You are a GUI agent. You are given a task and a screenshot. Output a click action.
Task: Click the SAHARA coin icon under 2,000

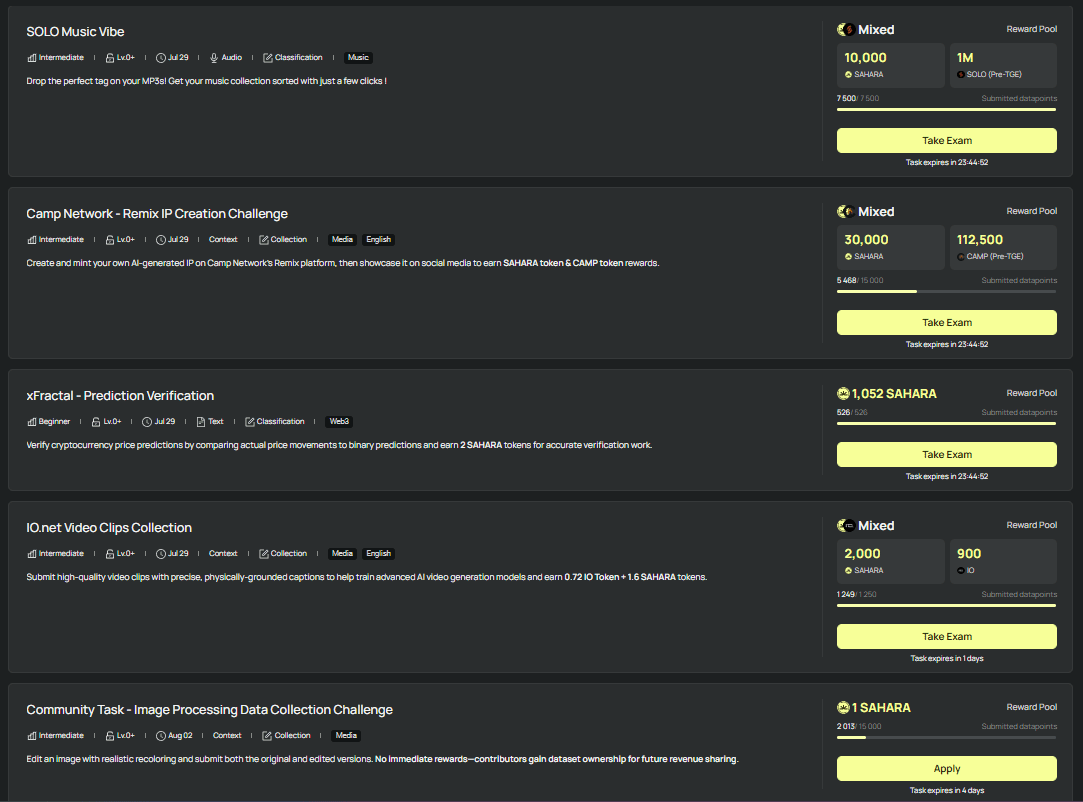[x=848, y=571]
